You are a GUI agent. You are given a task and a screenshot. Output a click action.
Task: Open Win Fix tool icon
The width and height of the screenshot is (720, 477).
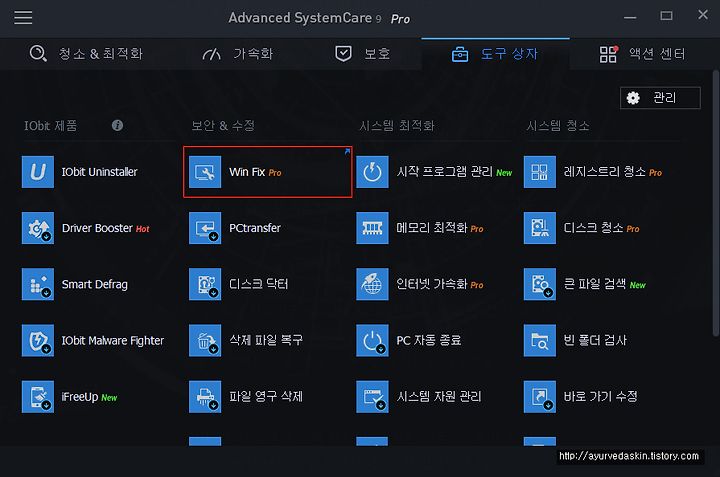coord(205,172)
